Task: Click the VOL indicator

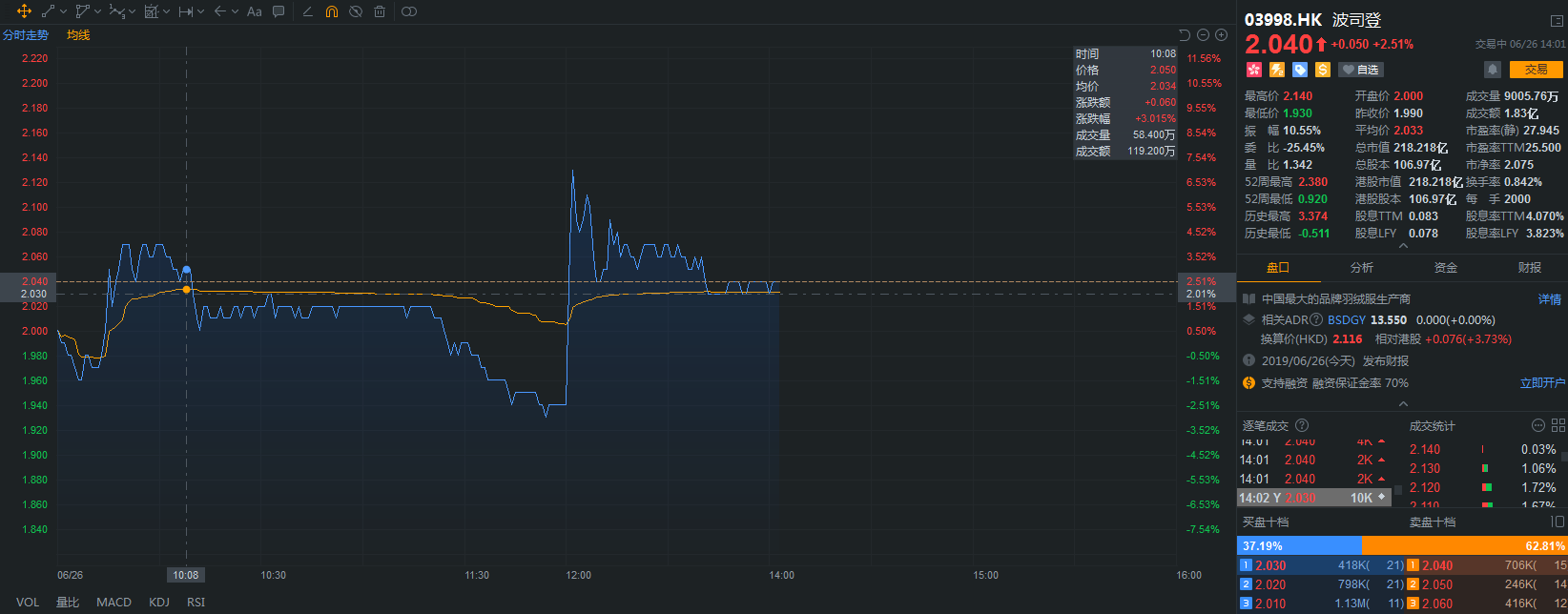Action: (28, 602)
